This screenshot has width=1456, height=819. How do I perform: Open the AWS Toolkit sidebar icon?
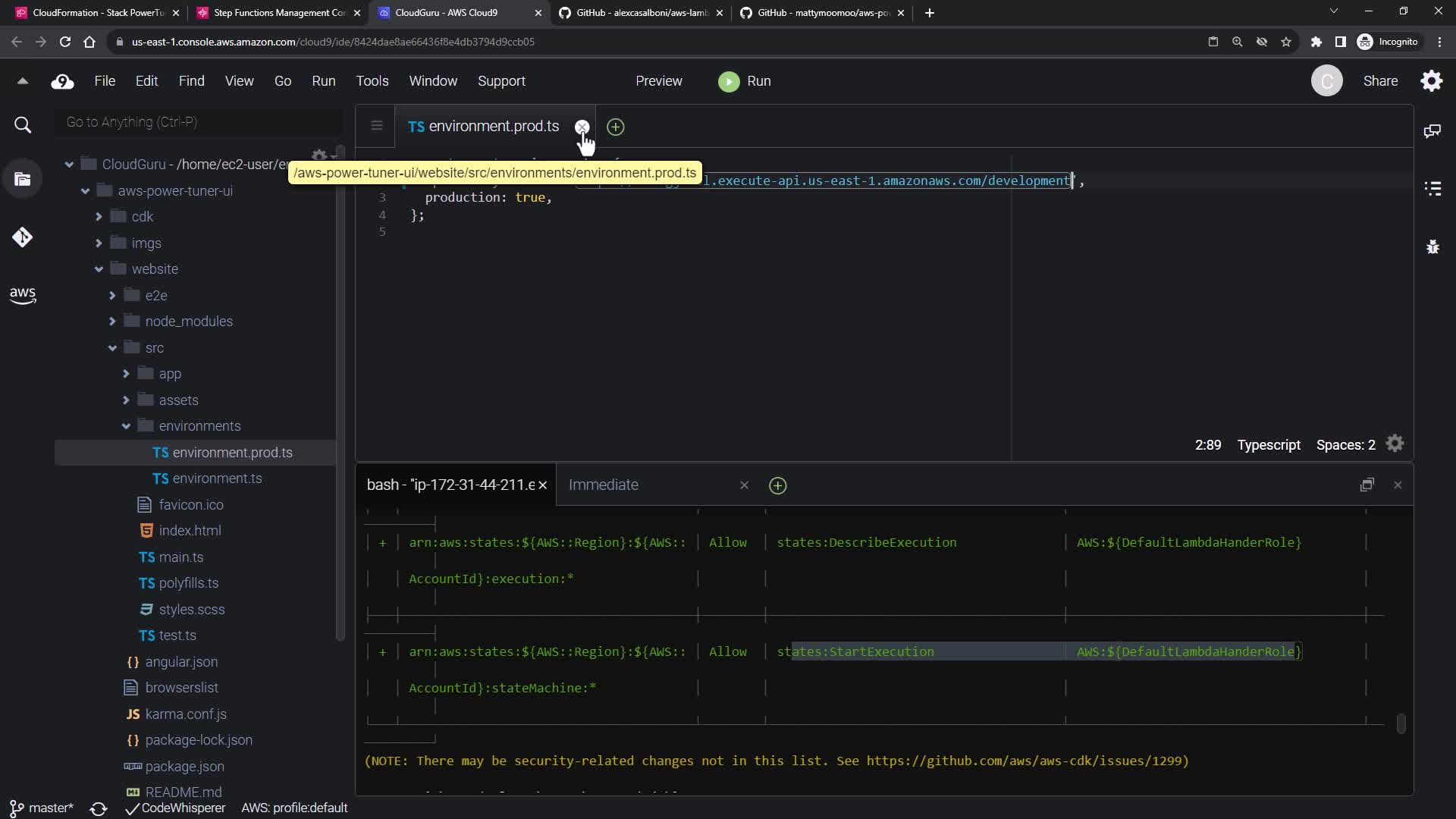[23, 295]
